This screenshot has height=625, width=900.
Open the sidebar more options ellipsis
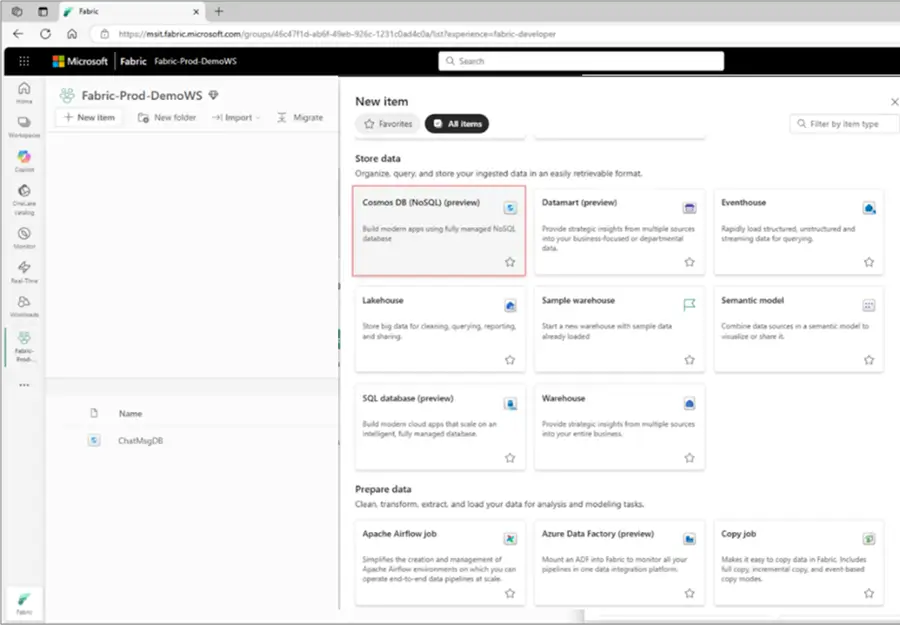pyautogui.click(x=24, y=385)
